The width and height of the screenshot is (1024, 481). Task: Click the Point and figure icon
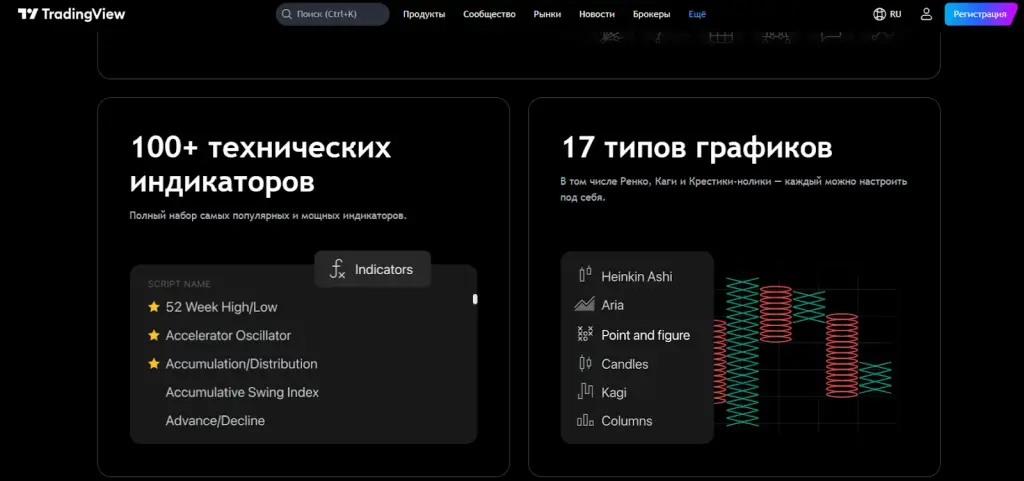click(x=585, y=334)
